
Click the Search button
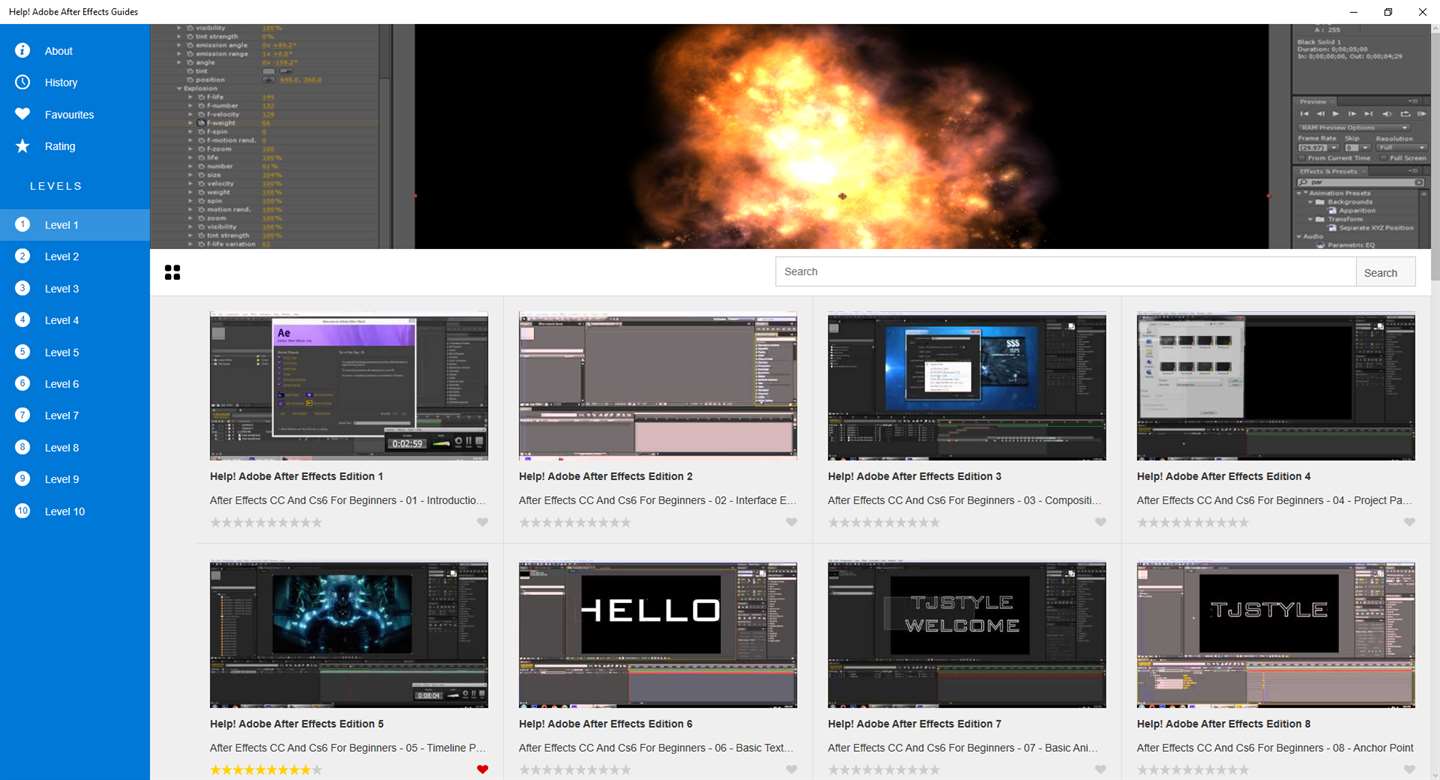(1386, 272)
